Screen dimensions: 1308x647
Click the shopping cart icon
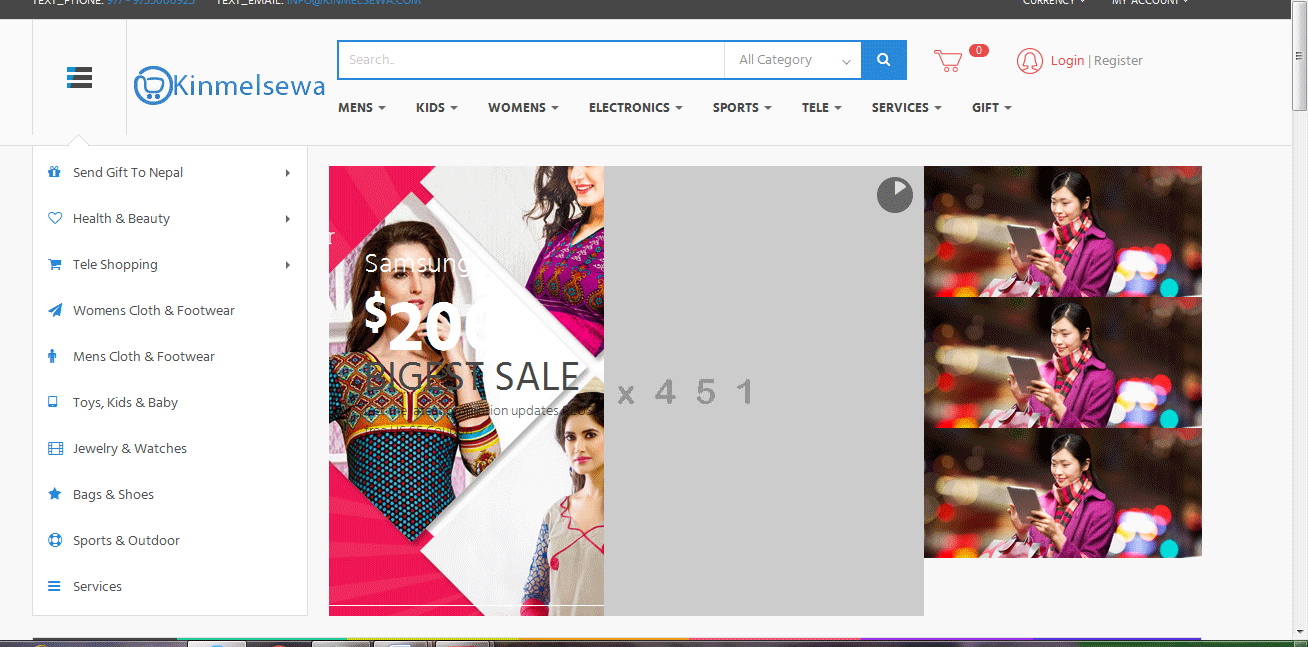[x=948, y=61]
